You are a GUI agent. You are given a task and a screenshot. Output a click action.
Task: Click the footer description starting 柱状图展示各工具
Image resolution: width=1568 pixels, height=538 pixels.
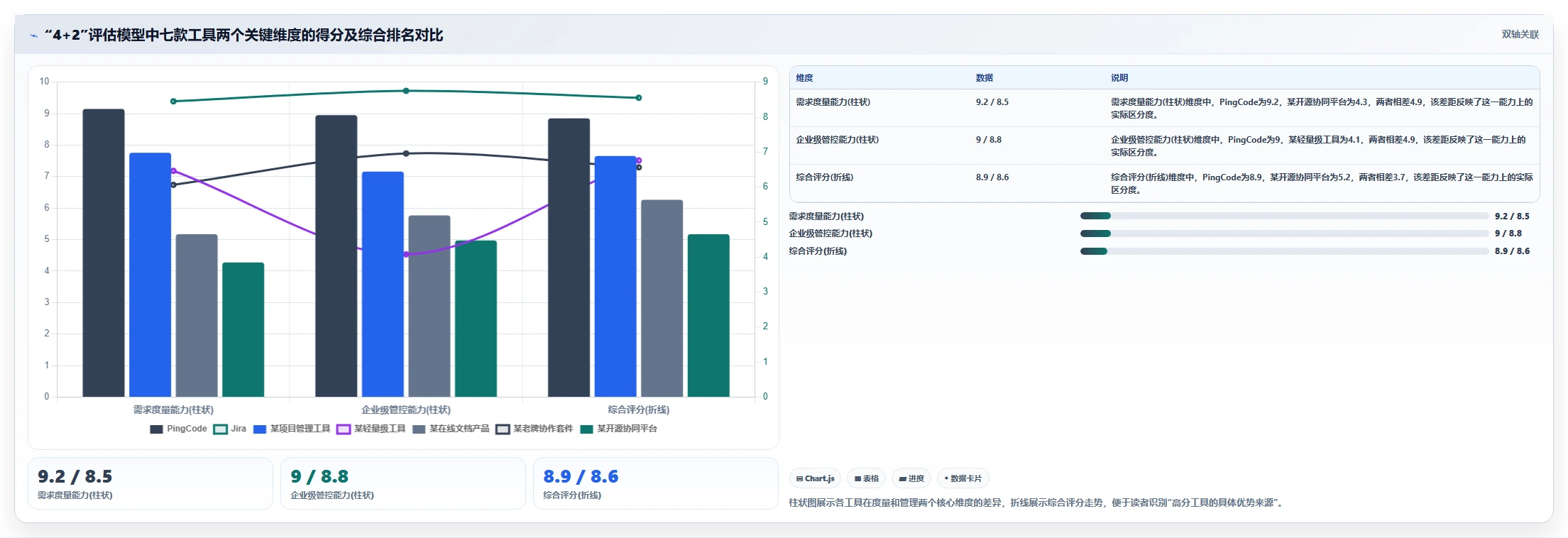1038,503
